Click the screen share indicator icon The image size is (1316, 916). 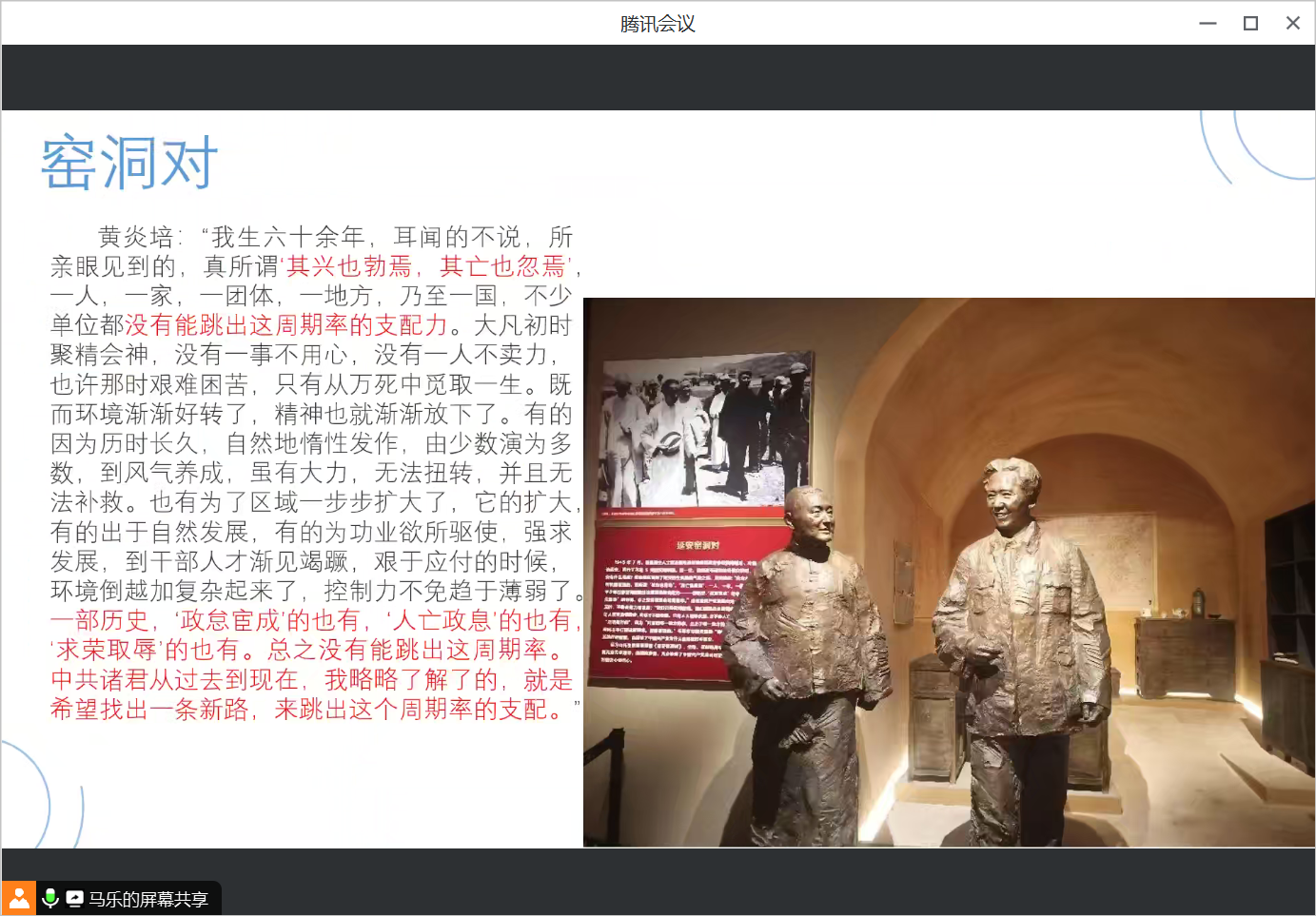74,898
